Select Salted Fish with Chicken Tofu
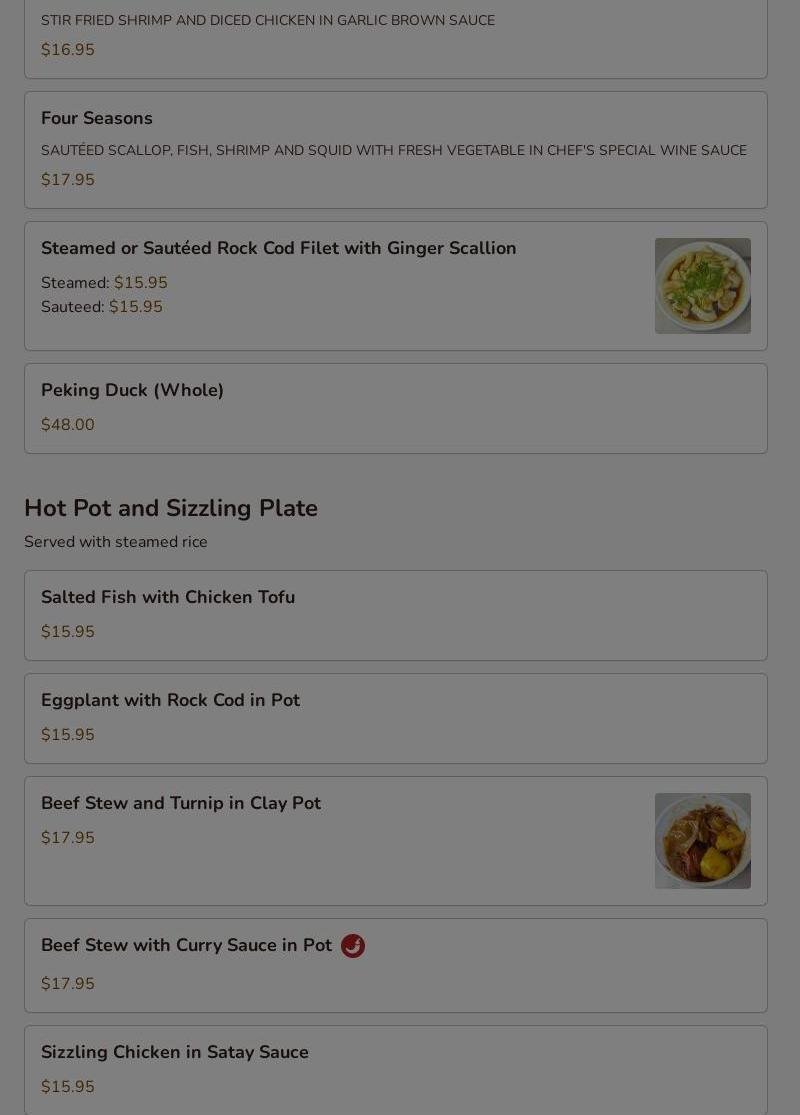 click(396, 615)
